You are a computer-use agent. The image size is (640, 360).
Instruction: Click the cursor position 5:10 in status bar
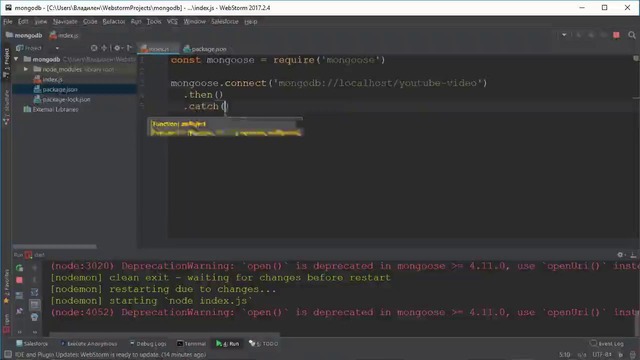tap(565, 355)
